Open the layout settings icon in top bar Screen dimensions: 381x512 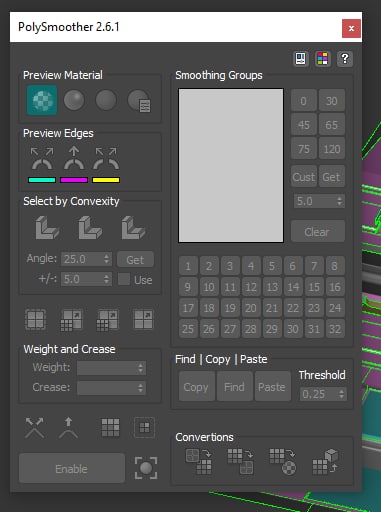[x=301, y=59]
